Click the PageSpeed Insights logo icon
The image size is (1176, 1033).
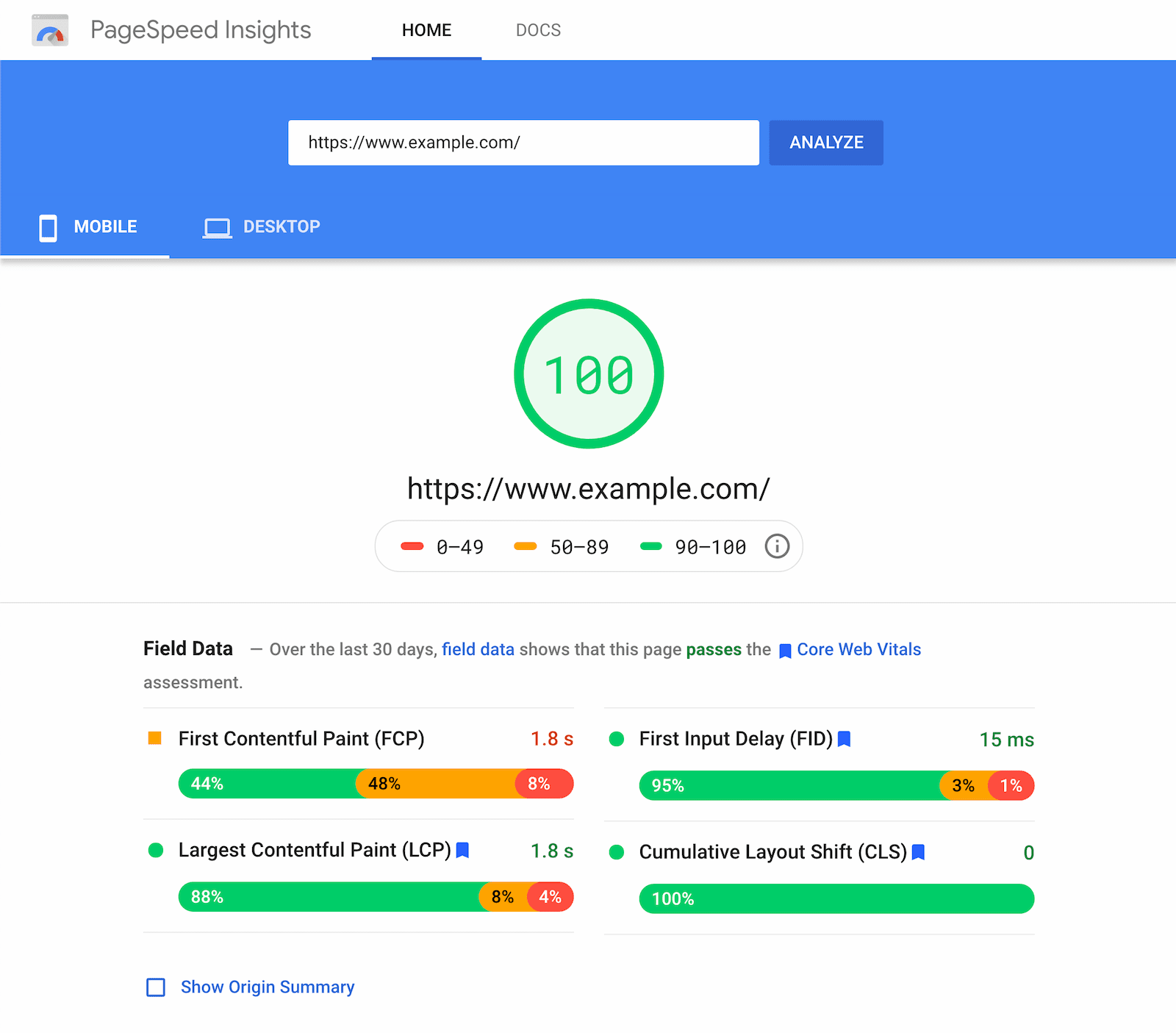pos(49,29)
